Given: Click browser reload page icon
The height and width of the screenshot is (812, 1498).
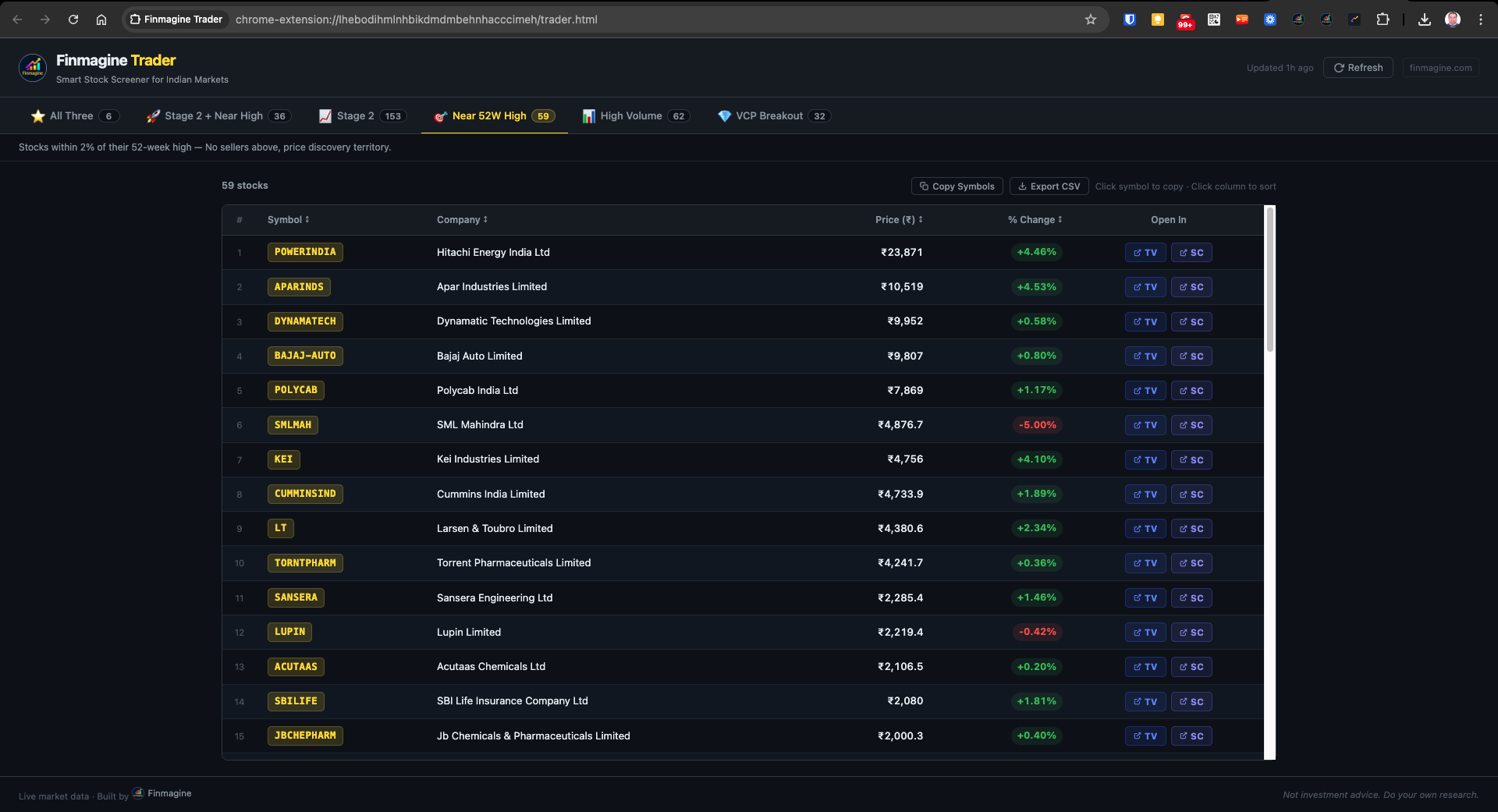Looking at the screenshot, I should (73, 20).
